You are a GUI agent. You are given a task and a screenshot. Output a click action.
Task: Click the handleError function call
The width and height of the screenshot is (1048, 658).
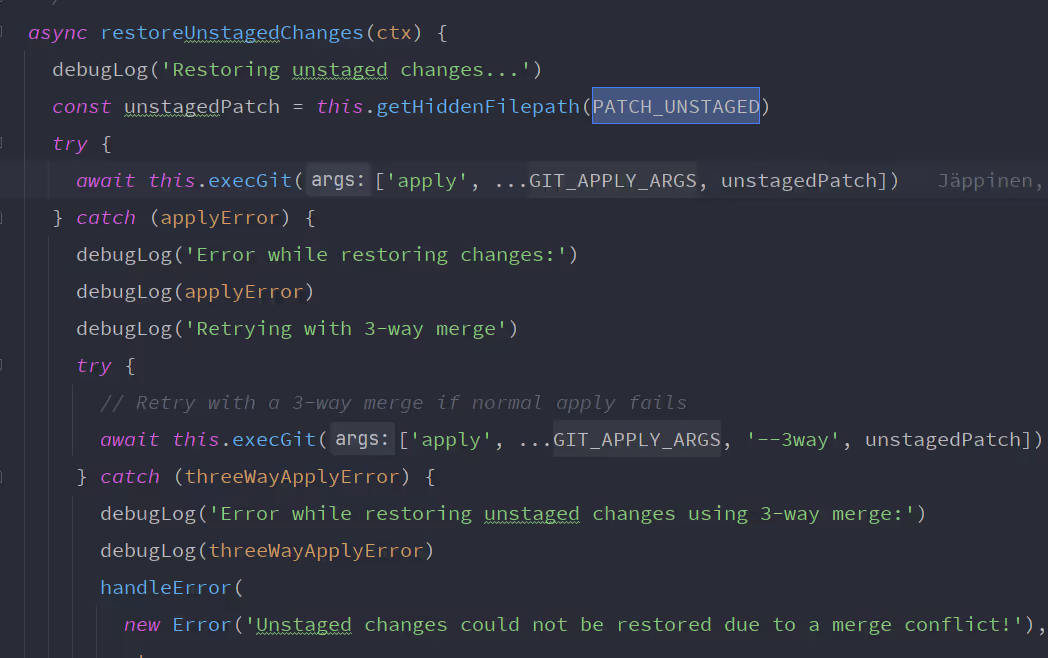(165, 588)
